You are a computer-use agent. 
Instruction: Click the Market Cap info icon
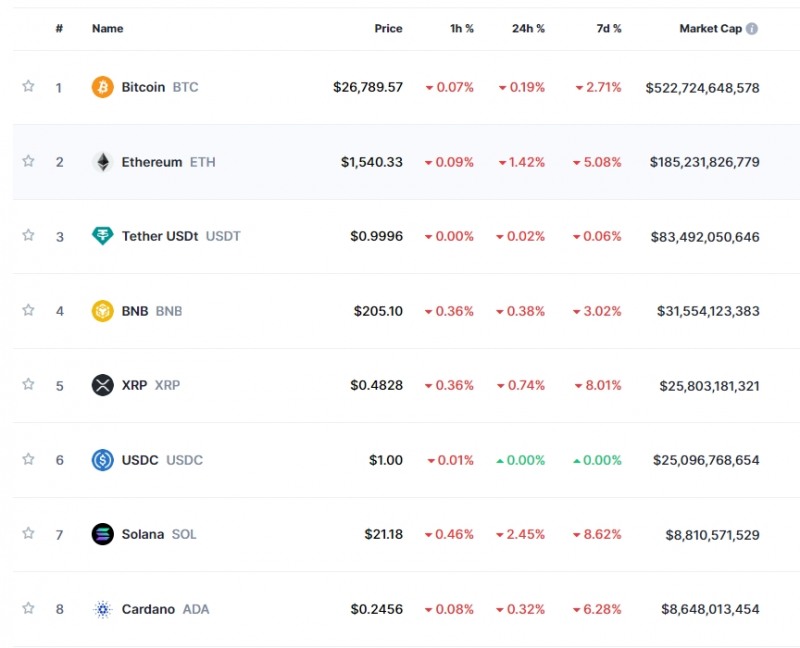[x=752, y=29]
